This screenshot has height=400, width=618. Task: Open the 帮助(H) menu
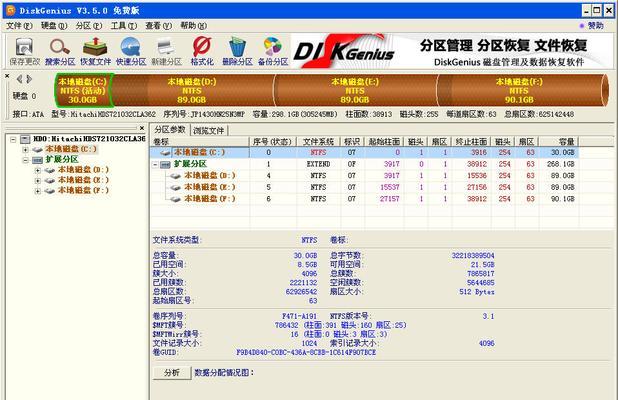(193, 26)
